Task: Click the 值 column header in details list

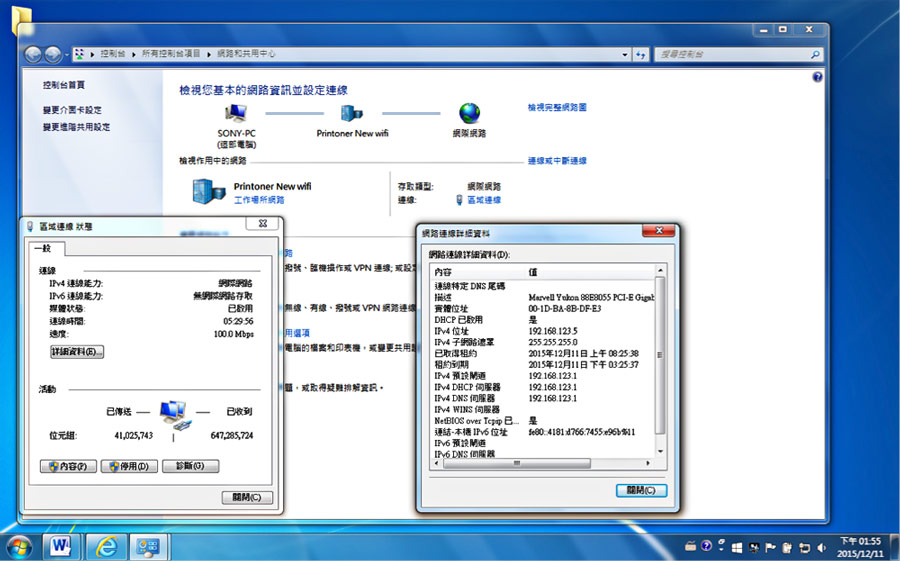Action: point(590,271)
